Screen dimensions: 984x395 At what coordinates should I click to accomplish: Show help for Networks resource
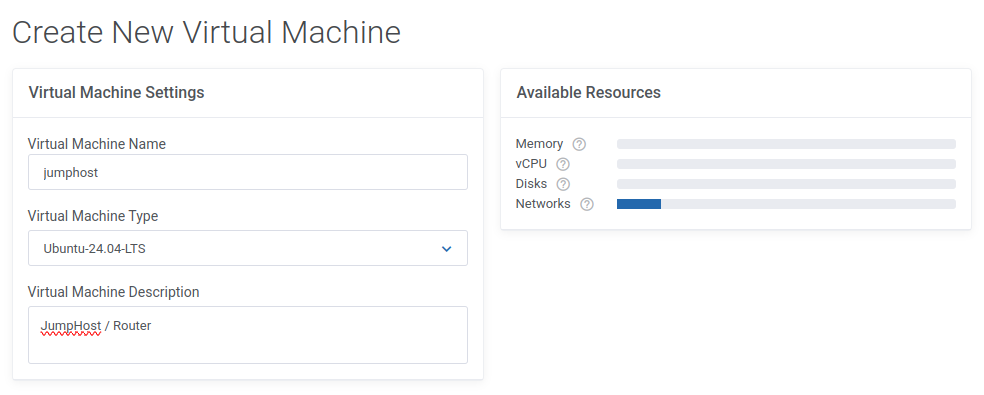point(587,204)
